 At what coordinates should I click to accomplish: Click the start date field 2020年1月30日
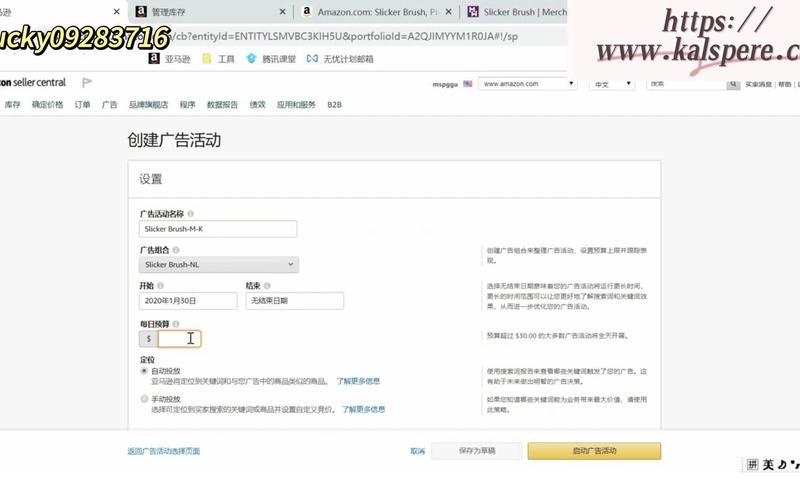tap(188, 301)
